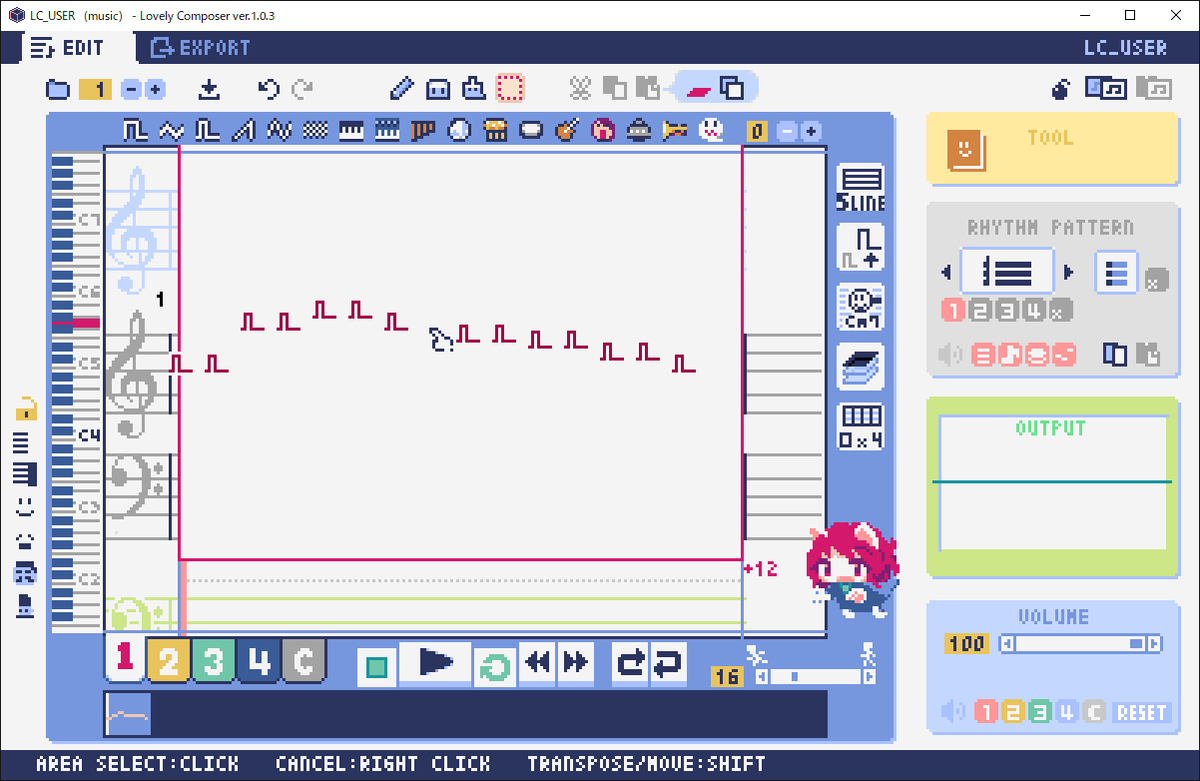Go to previous rhythm pattern arrow

[x=946, y=272]
